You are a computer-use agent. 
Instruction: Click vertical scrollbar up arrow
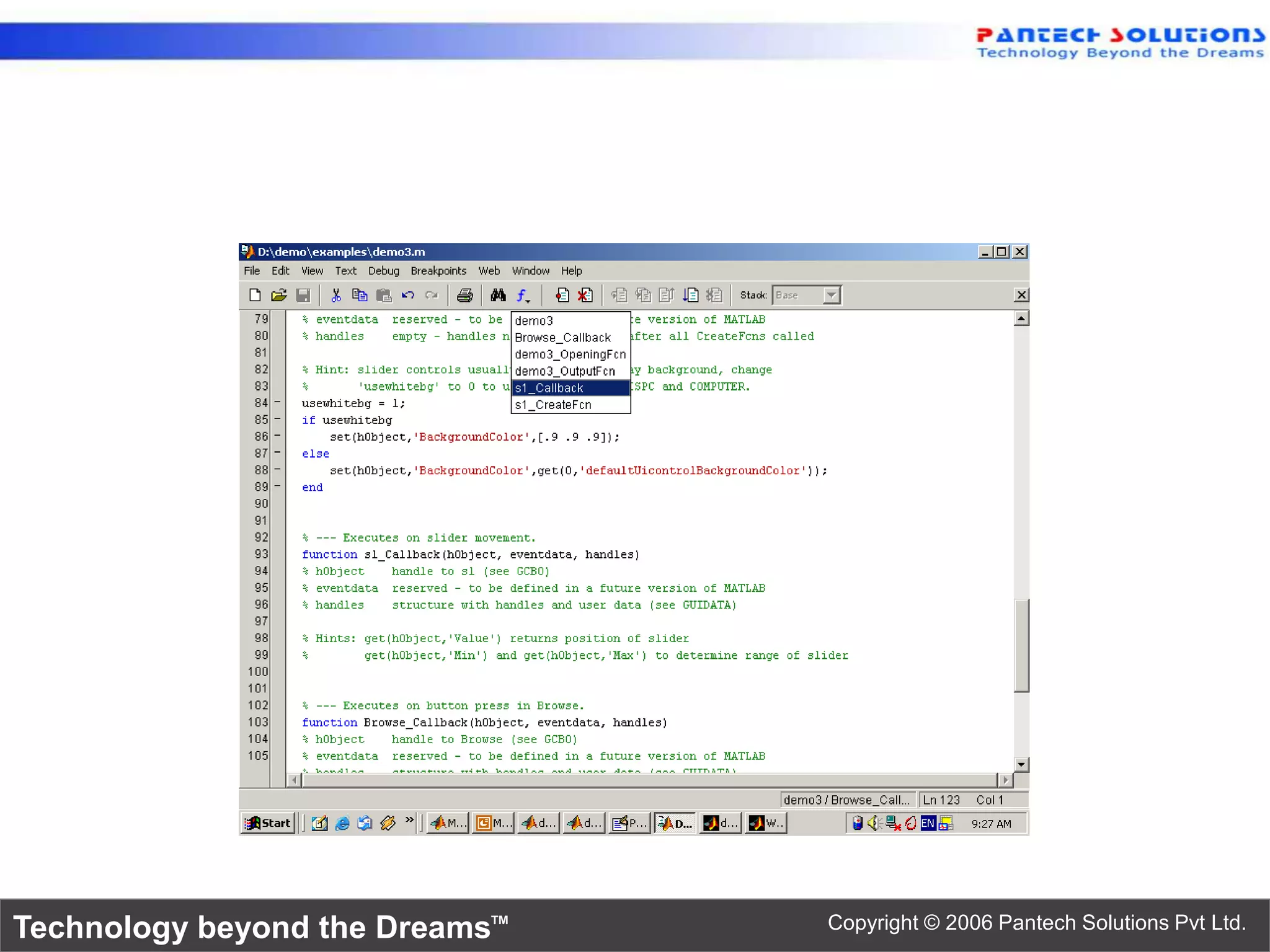[1021, 319]
